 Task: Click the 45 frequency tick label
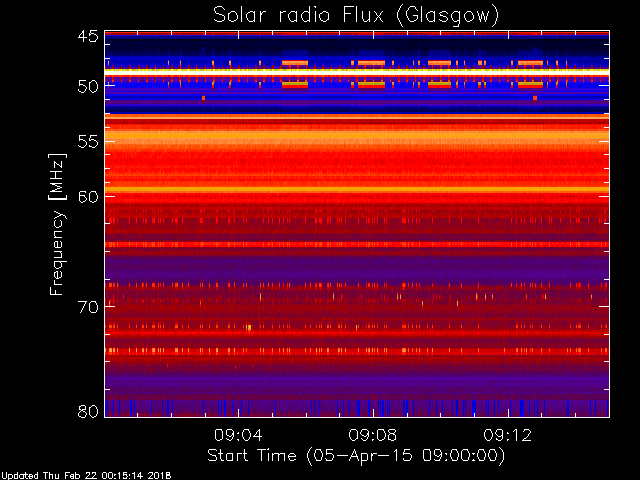(88, 36)
